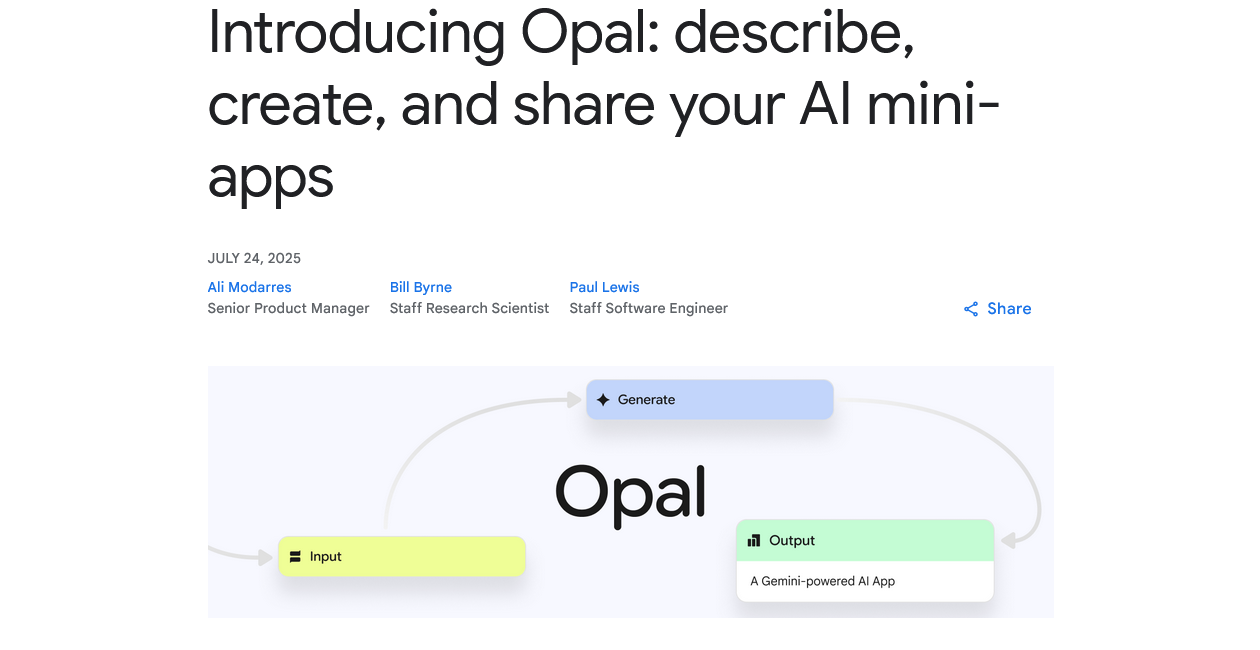Screen dimensions: 1260x650
Task: Open Bill Byrne author profile
Action: [x=420, y=287]
